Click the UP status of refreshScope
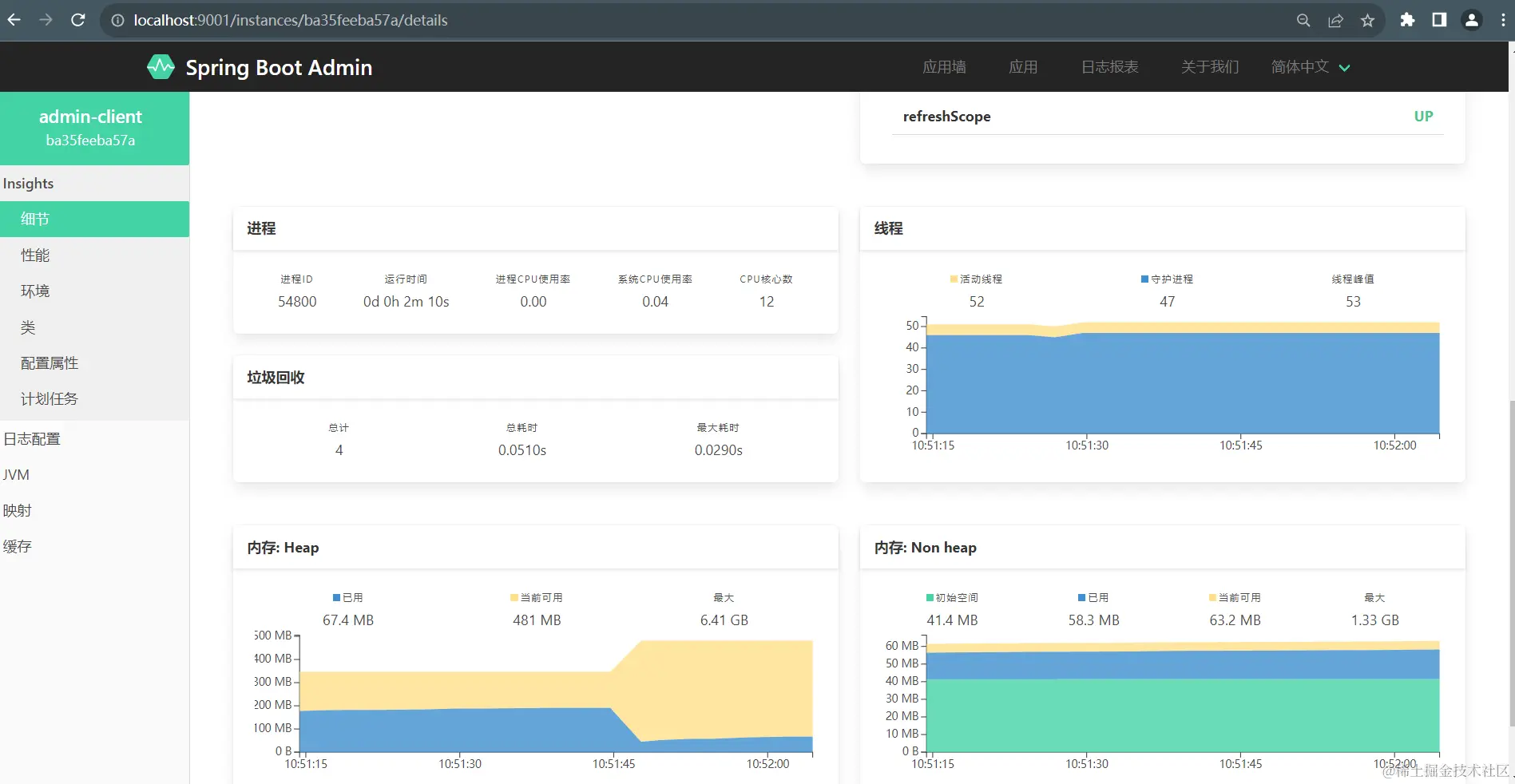The height and width of the screenshot is (784, 1515). [1423, 117]
